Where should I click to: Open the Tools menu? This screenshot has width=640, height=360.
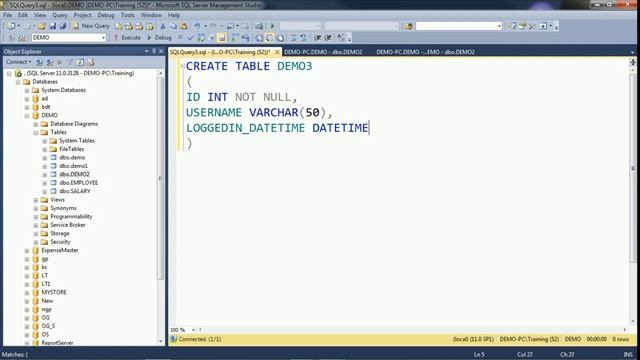click(x=127, y=15)
